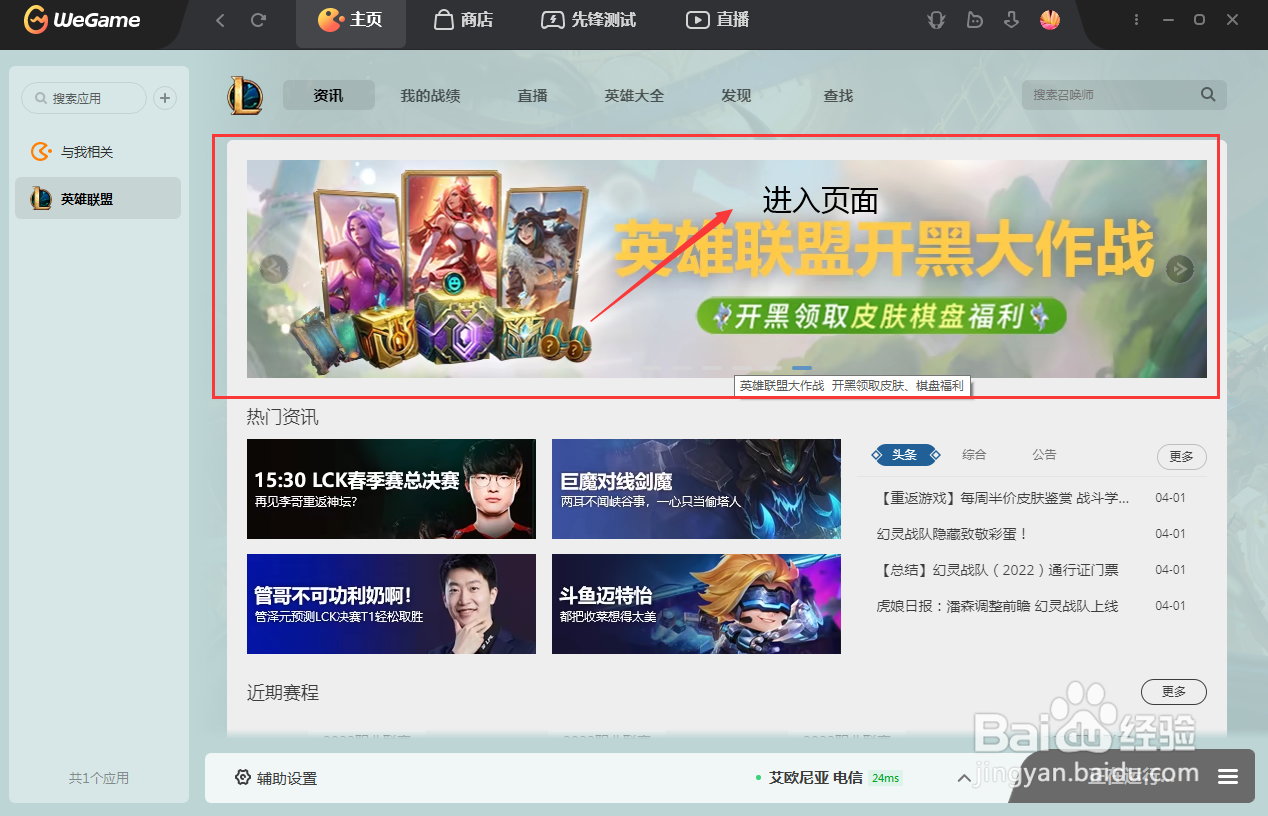Click the WeGame logo

(82, 20)
